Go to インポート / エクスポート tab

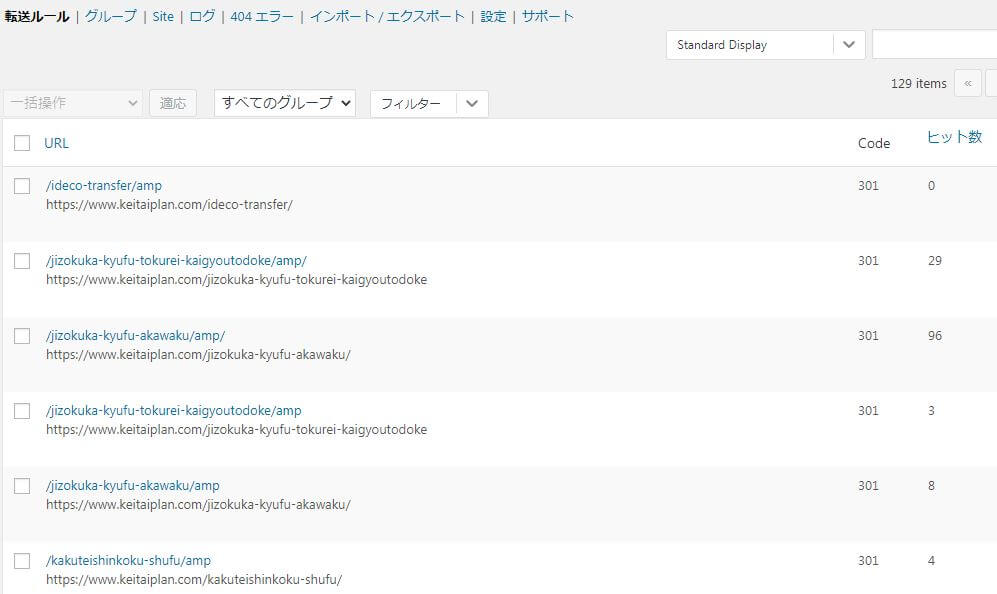387,17
